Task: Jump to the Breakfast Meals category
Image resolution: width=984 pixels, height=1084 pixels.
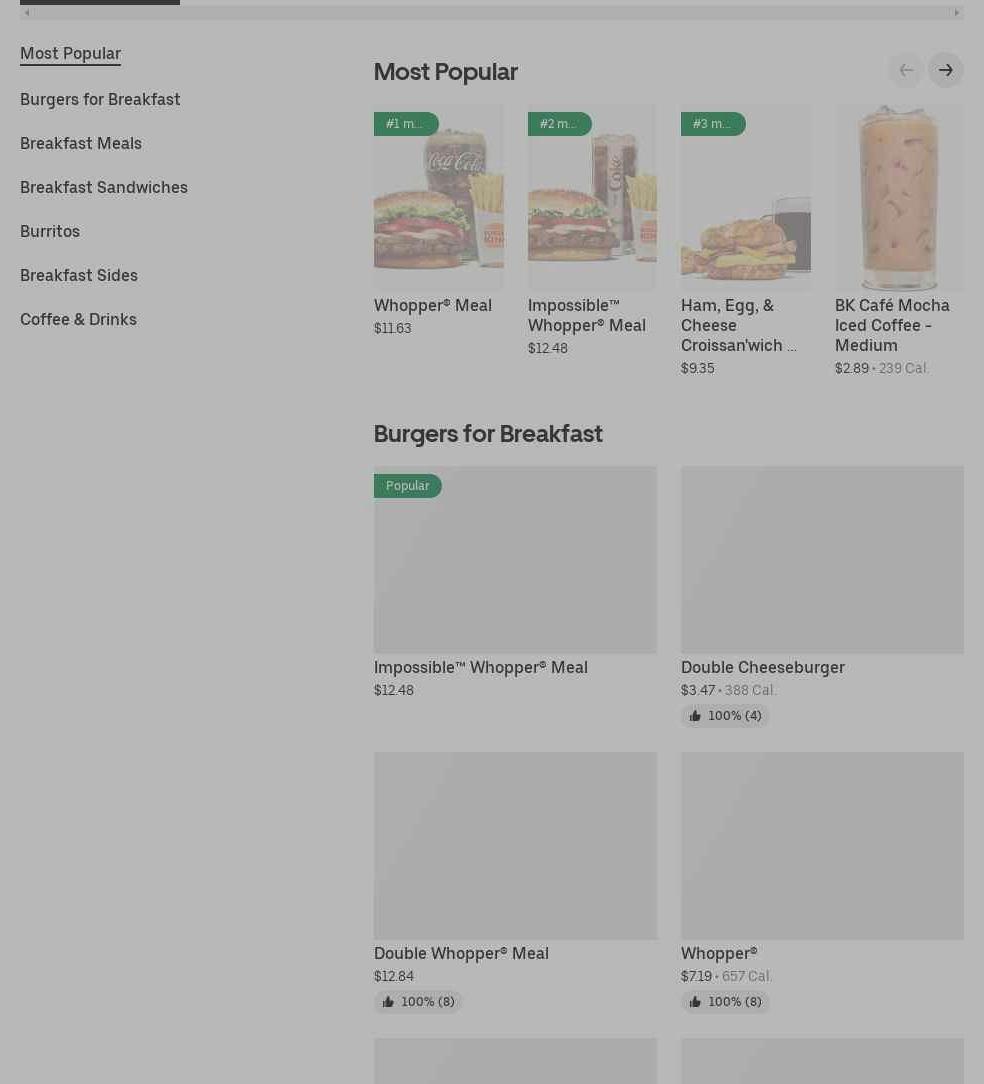Action: [81, 144]
